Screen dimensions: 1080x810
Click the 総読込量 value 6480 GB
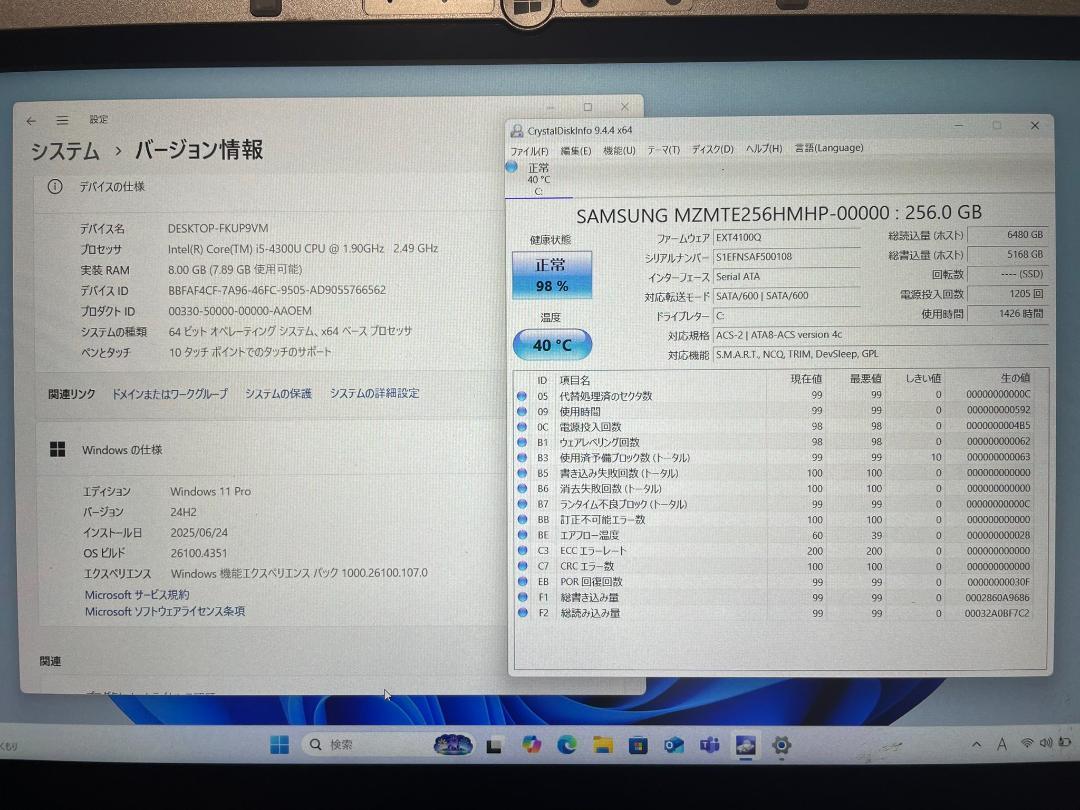(x=1008, y=235)
